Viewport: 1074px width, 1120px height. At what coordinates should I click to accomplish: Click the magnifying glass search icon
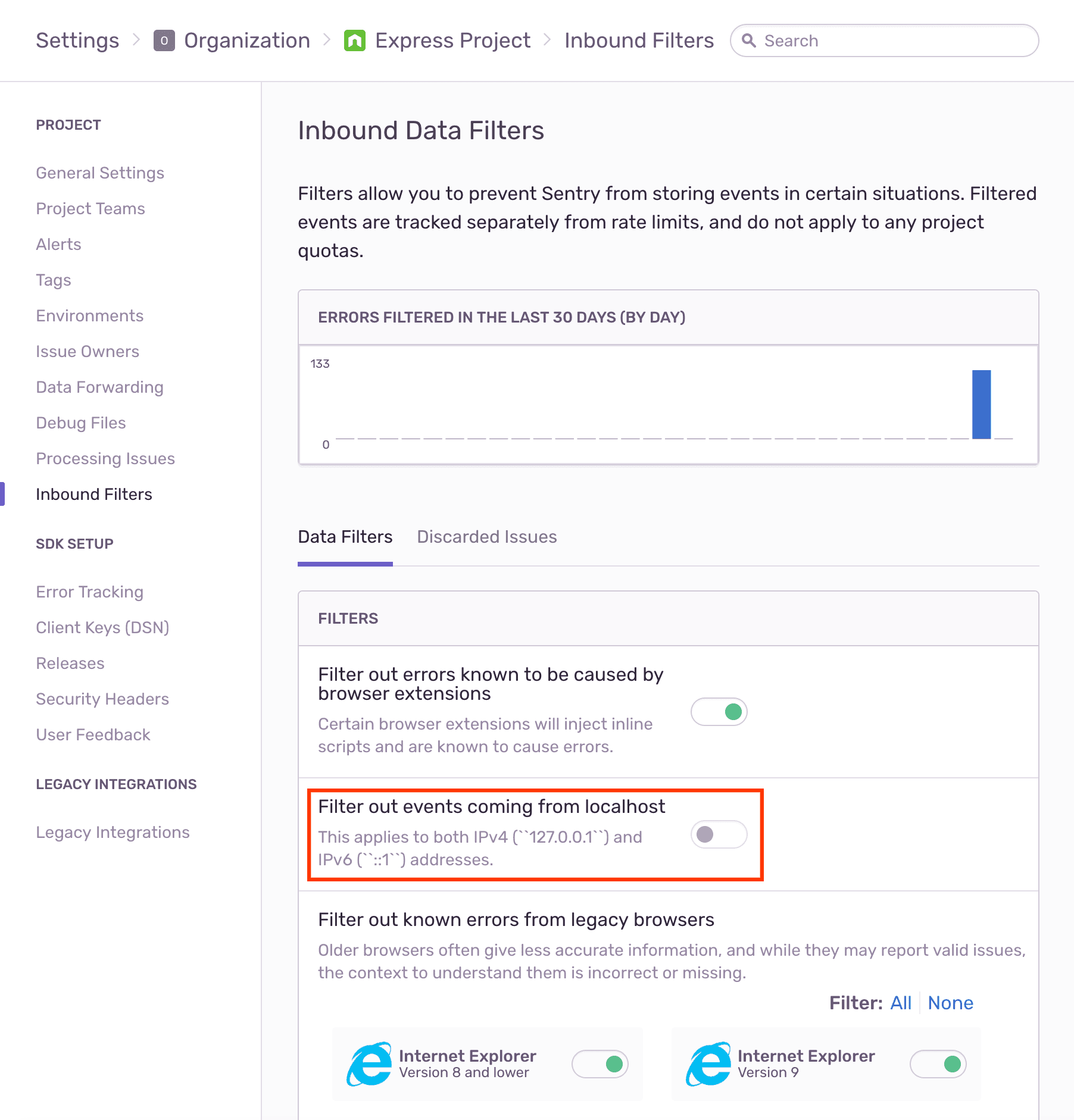coord(749,40)
